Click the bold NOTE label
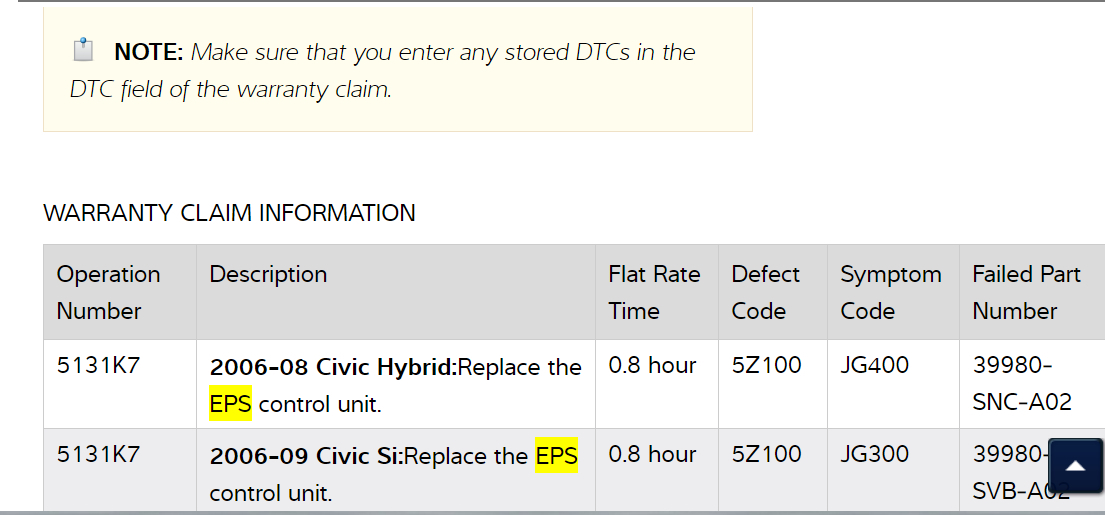 click(x=148, y=53)
